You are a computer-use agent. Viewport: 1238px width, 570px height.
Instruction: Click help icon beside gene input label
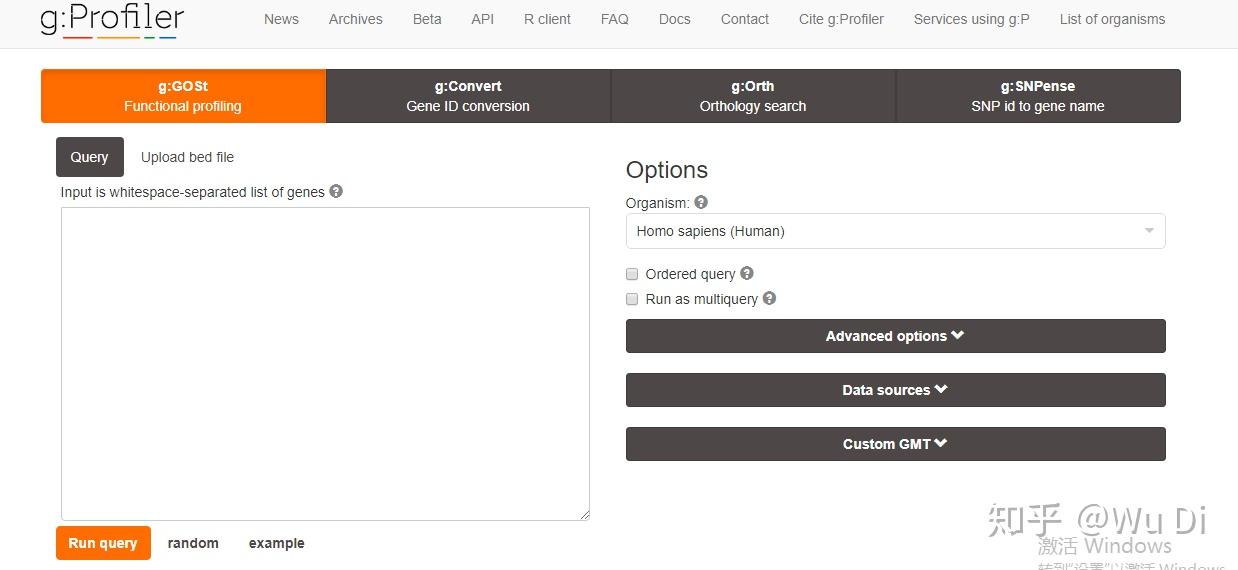336,191
